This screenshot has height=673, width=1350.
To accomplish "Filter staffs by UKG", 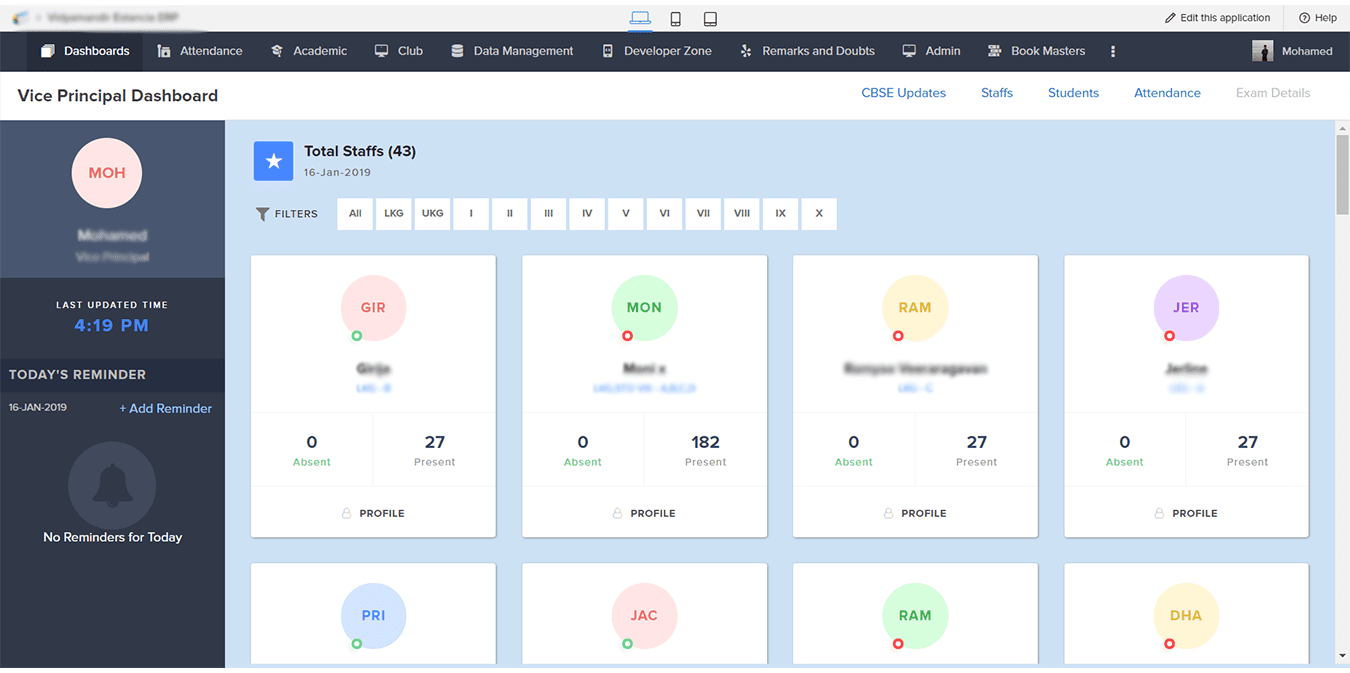I will [x=433, y=214].
